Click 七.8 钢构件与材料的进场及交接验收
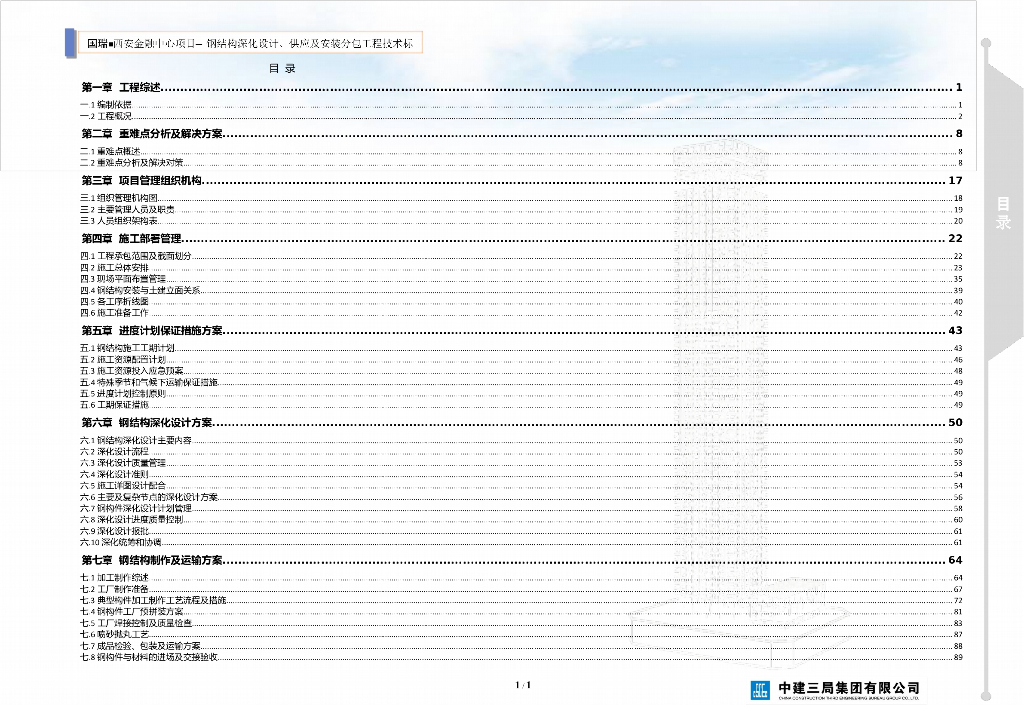This screenshot has width=1024, height=724. [521, 657]
